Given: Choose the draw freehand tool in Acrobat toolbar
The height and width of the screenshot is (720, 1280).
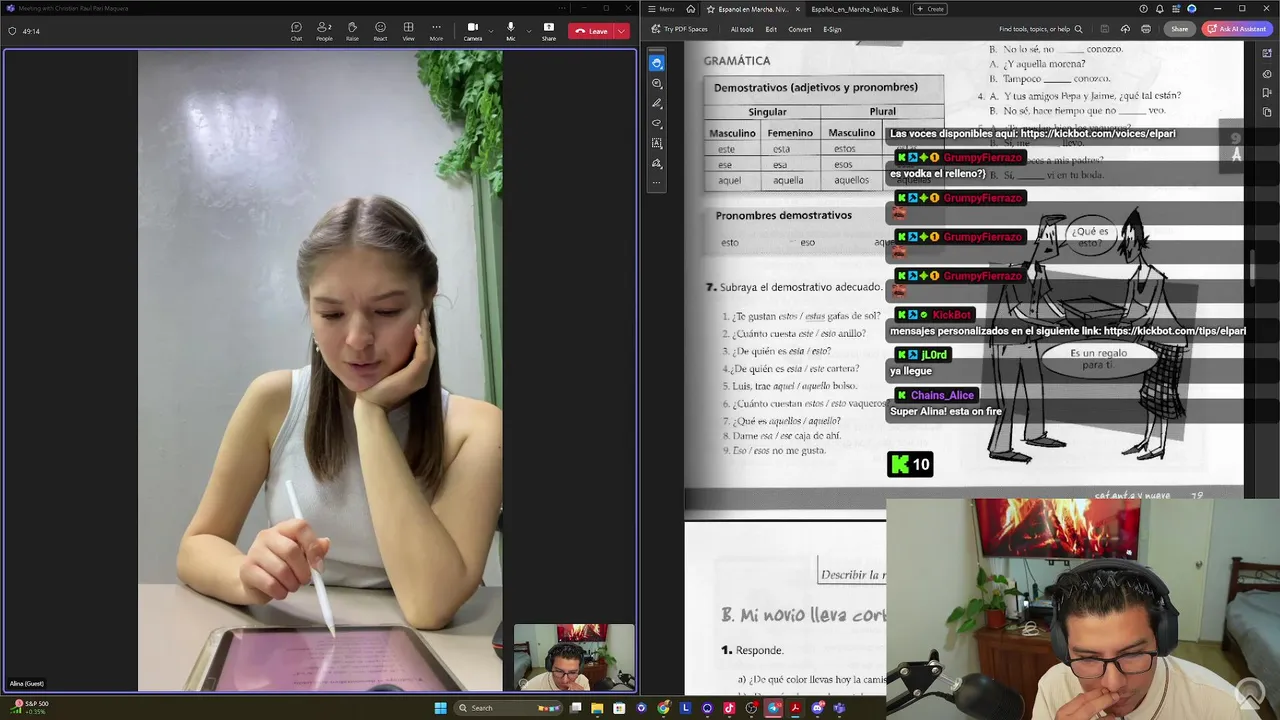Looking at the screenshot, I should pyautogui.click(x=656, y=123).
